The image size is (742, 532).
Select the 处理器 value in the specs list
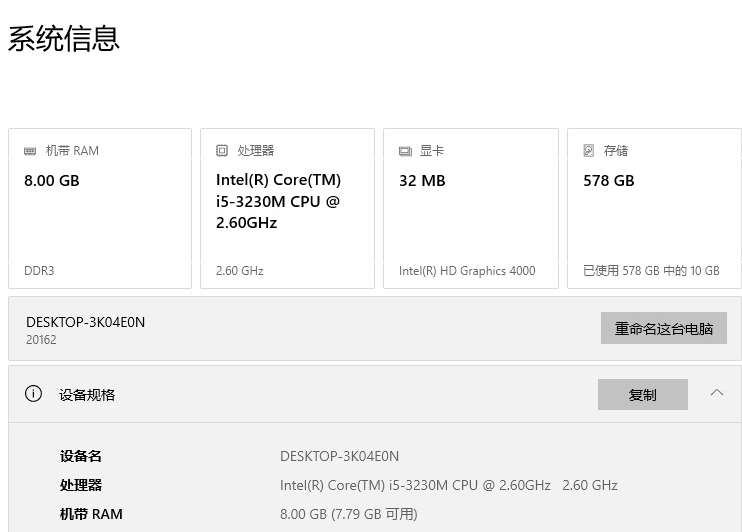click(448, 485)
